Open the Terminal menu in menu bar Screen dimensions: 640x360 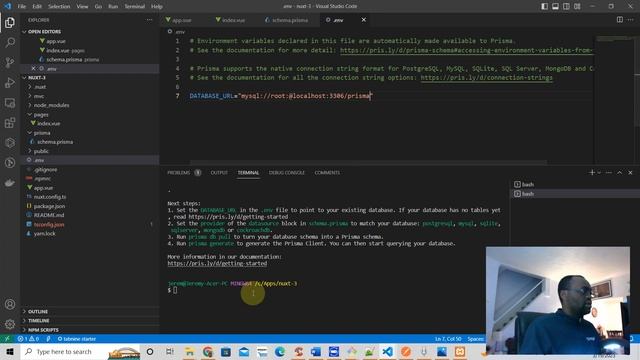134,6
